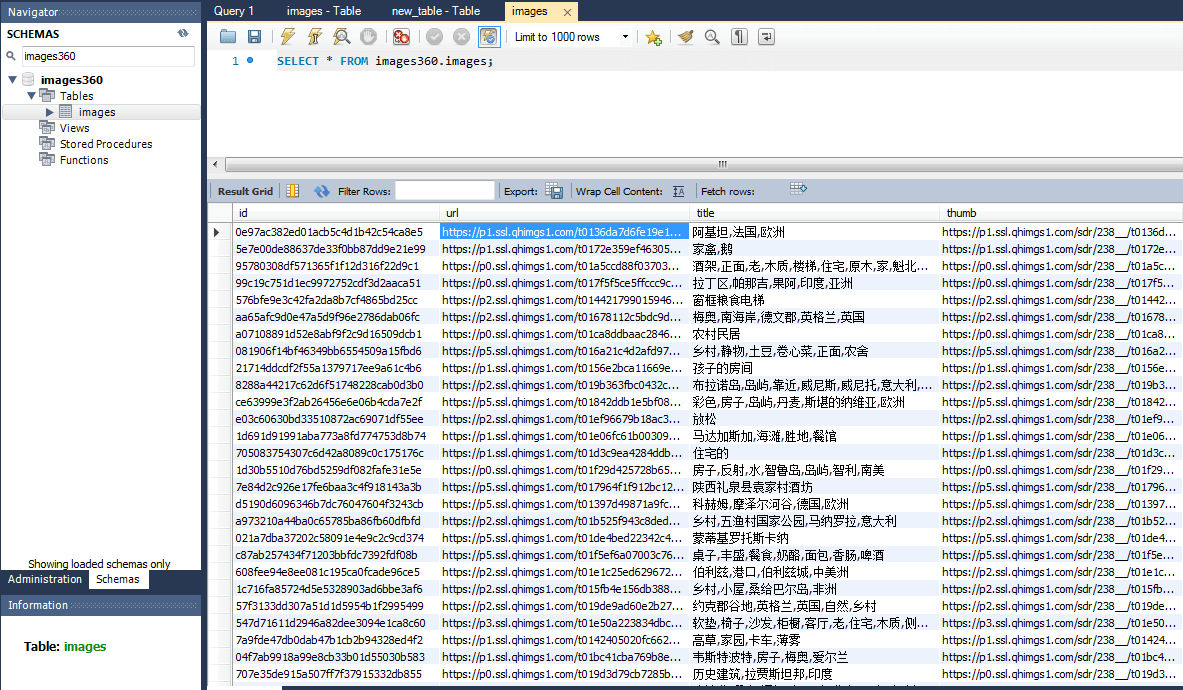The width and height of the screenshot is (1183, 690).
Task: Open the Limit to 1000 rows dropdown
Action: [x=572, y=37]
